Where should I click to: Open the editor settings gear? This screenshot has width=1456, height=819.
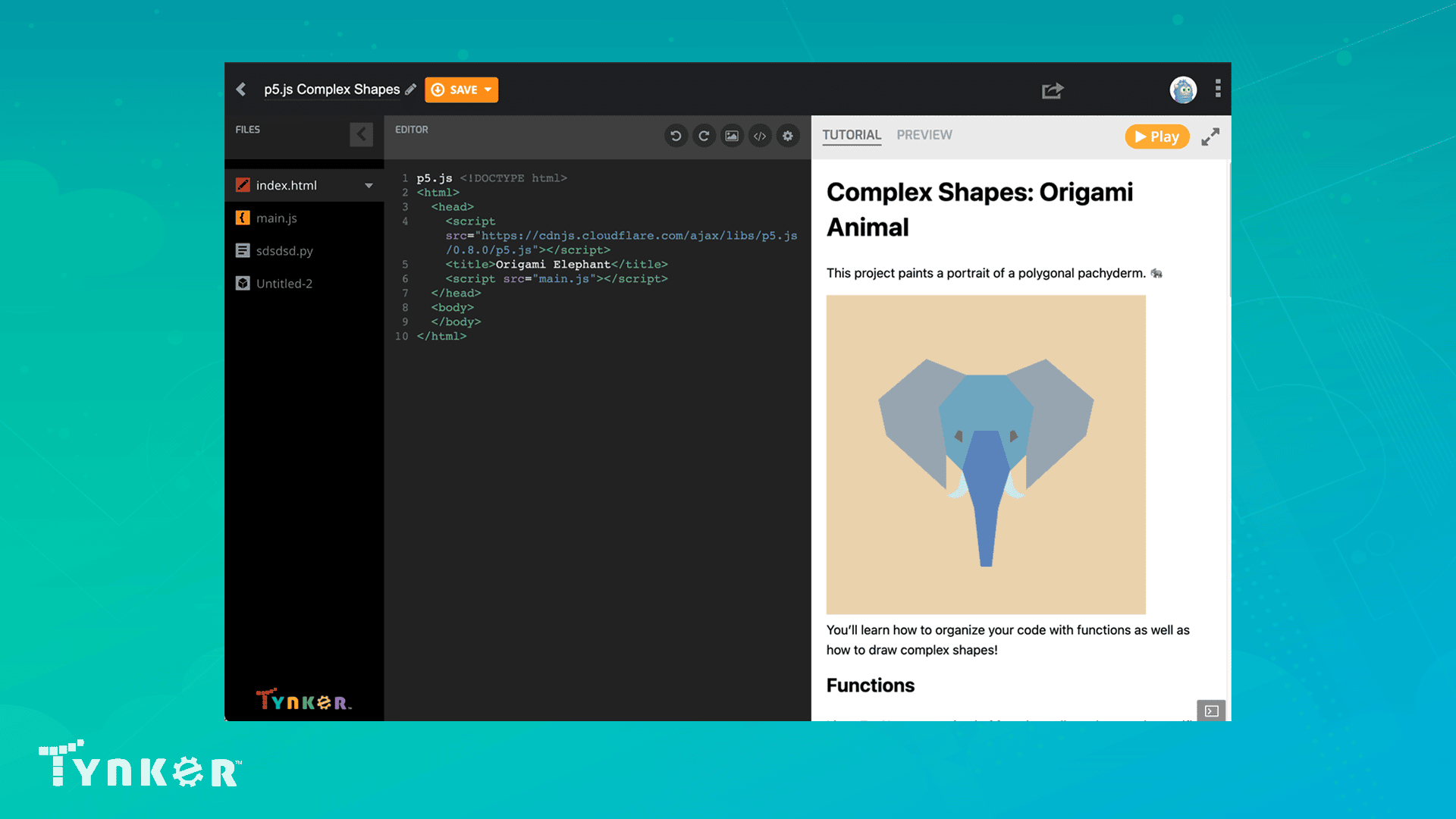click(x=788, y=135)
